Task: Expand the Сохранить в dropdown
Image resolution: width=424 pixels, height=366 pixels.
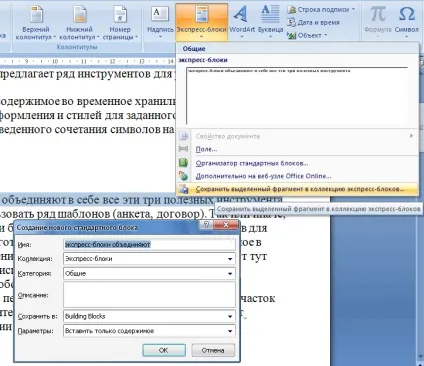Action: 230,316
